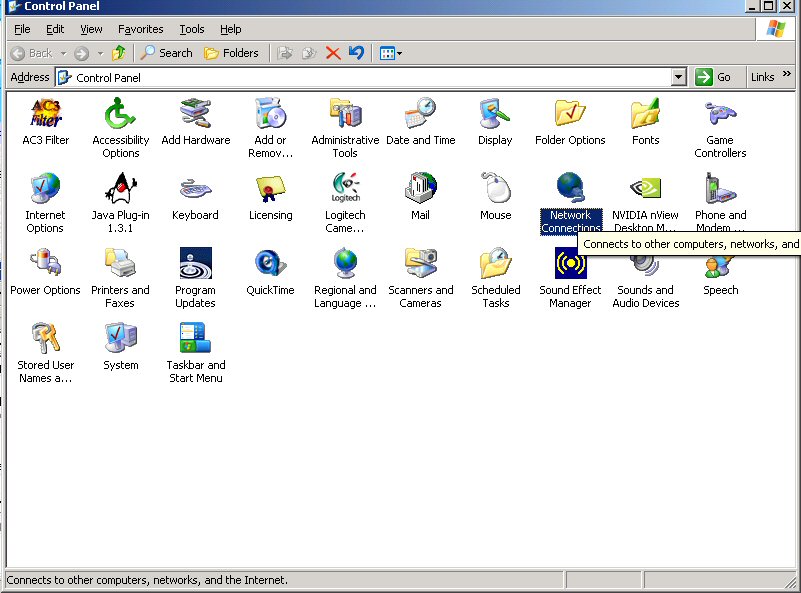Open the File menu
This screenshot has height=593, width=801.
[x=22, y=29]
